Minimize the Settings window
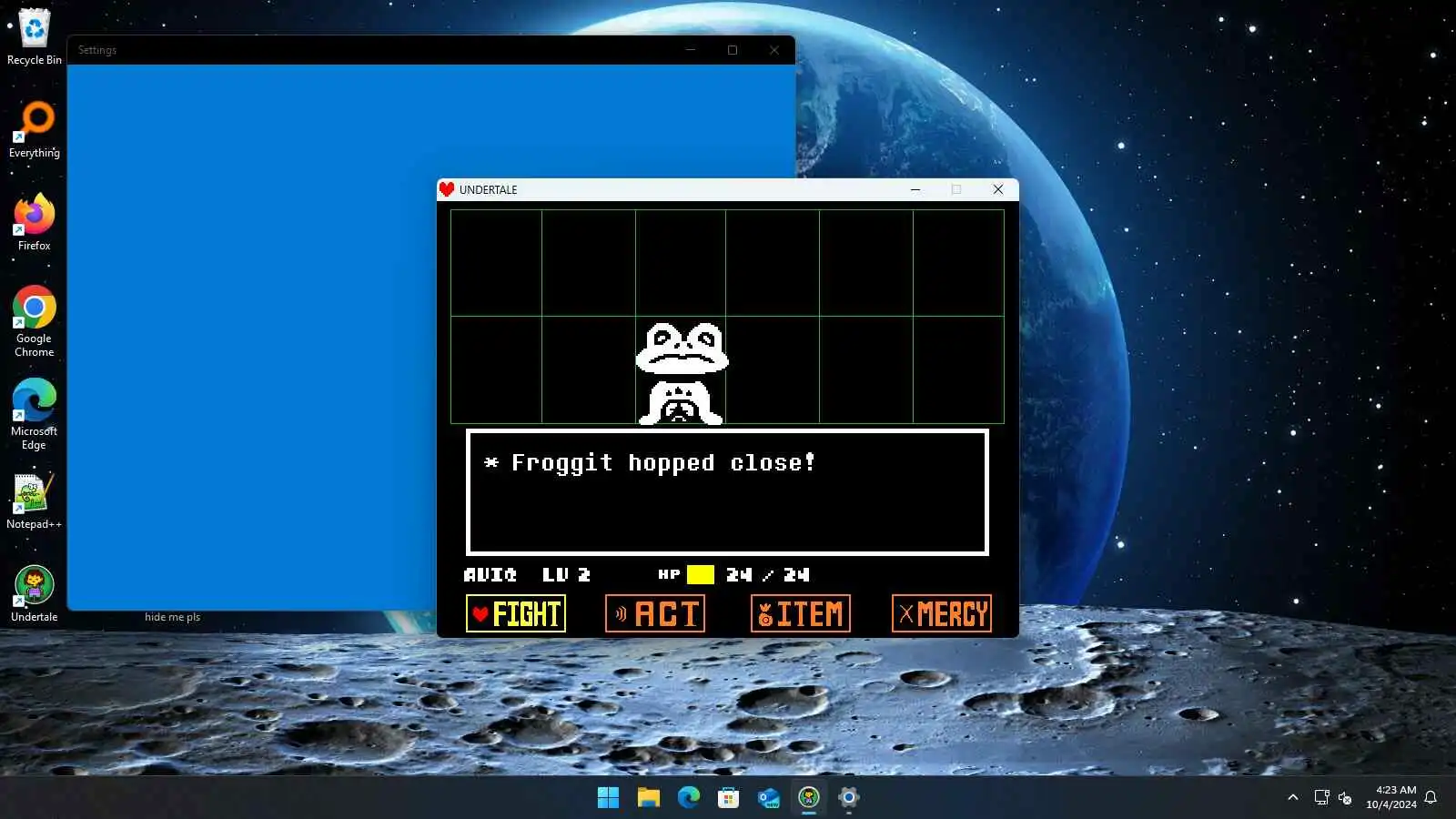 pos(691,50)
